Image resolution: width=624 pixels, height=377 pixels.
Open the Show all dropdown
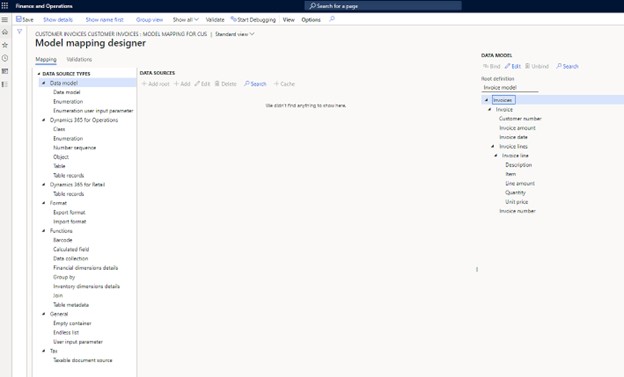(185, 20)
